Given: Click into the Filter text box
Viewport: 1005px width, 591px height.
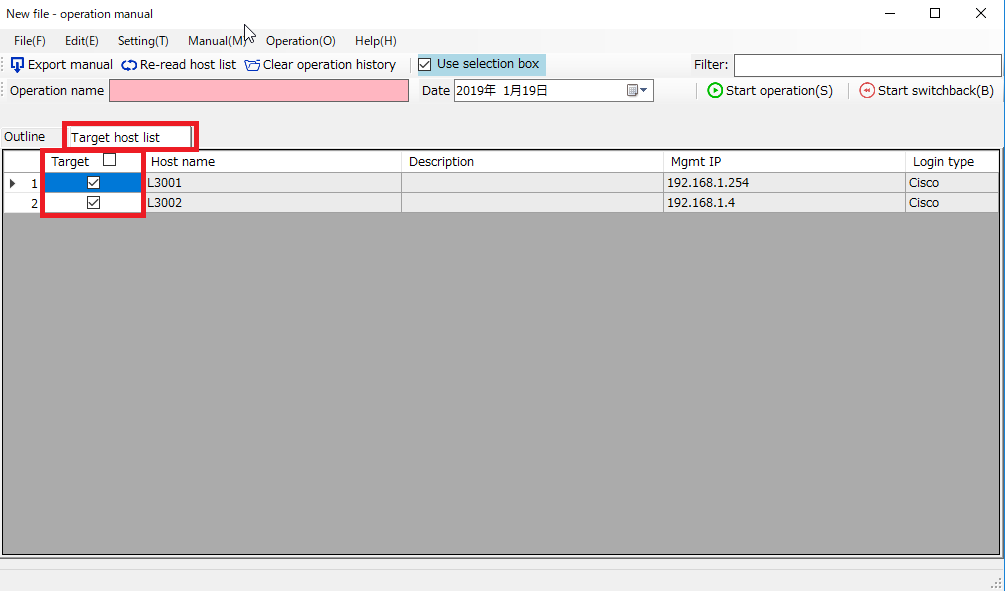Looking at the screenshot, I should [x=866, y=65].
